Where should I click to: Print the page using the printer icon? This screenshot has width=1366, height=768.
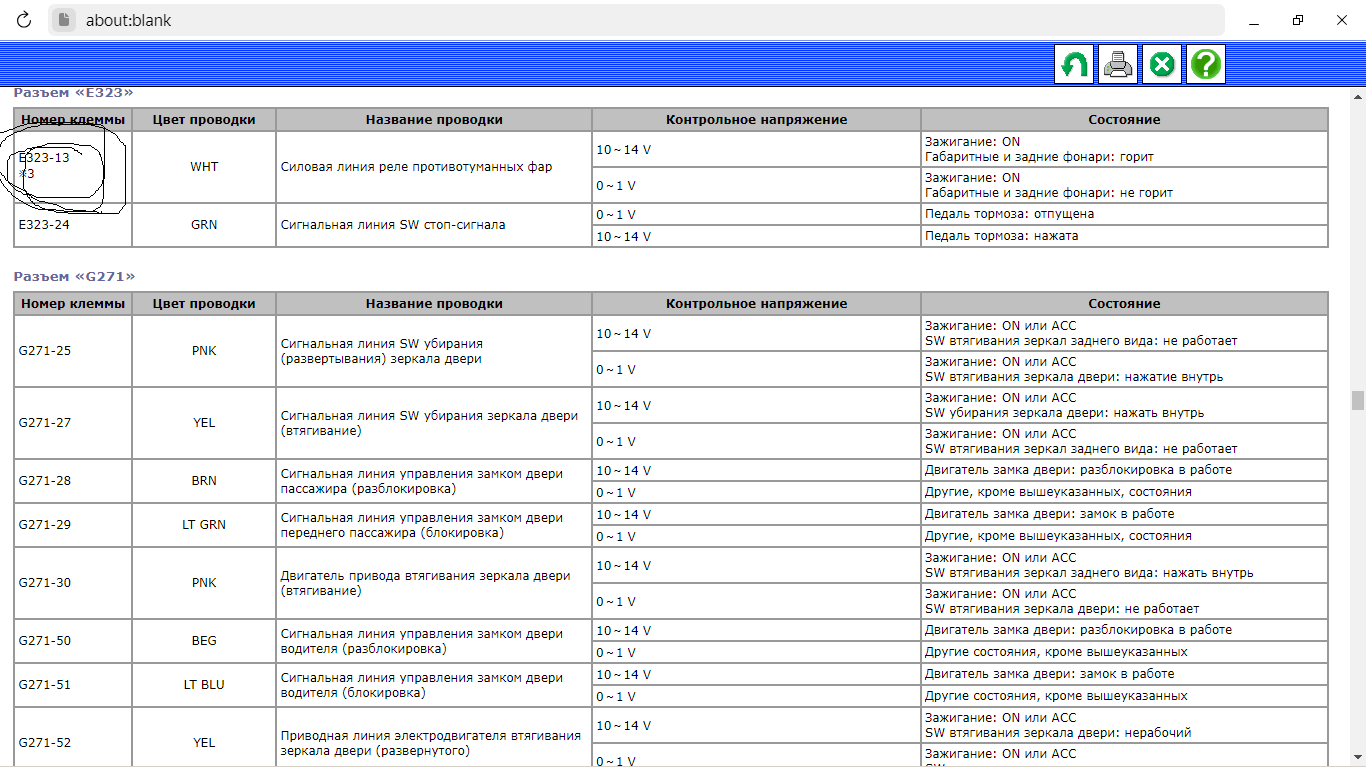point(1118,65)
